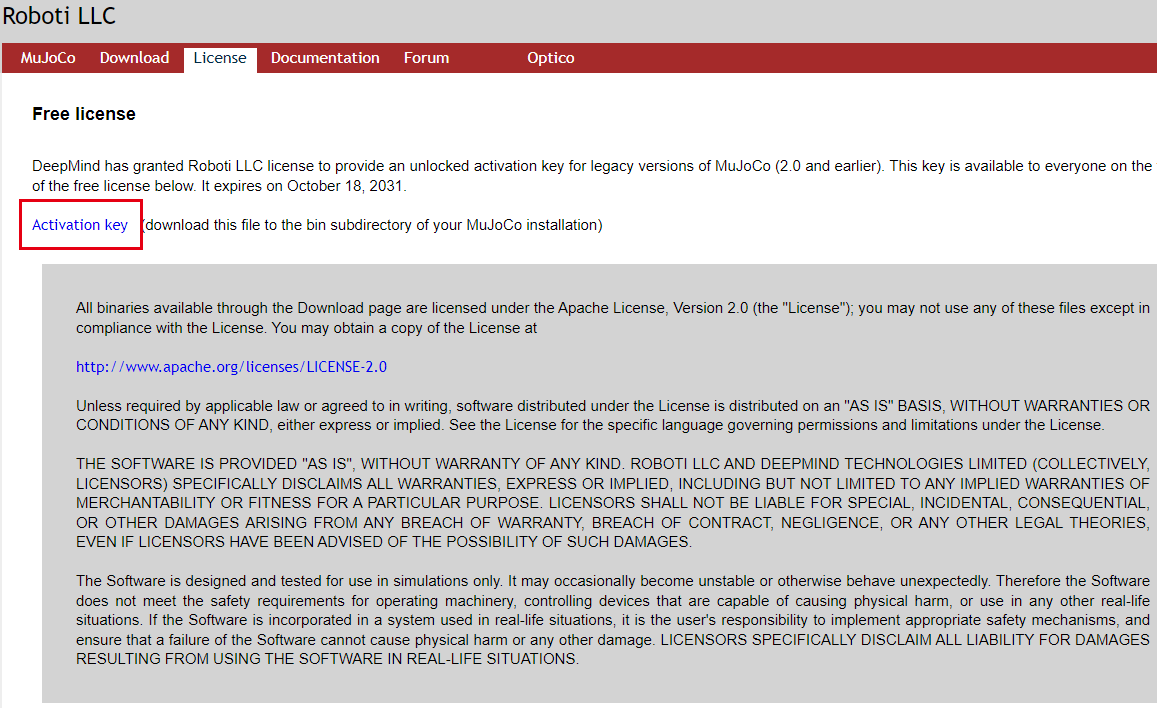Select the License tab

(x=220, y=58)
